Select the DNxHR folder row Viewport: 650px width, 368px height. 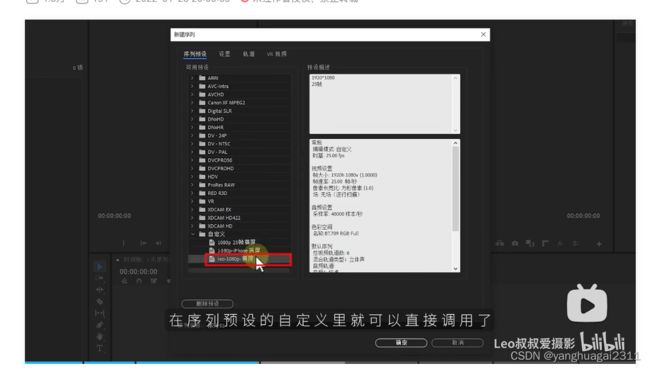click(x=239, y=127)
